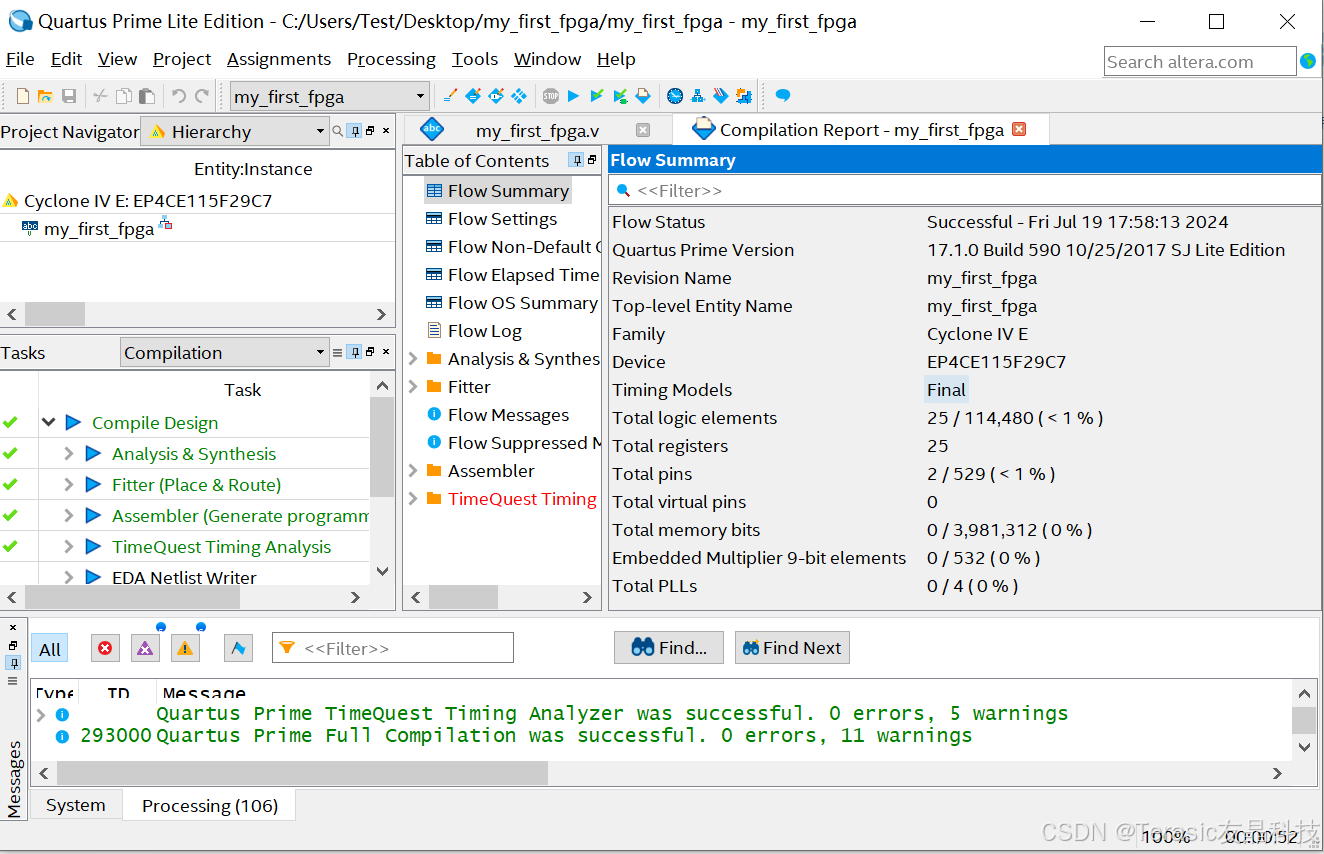Toggle the blue flag messages filter

tap(238, 649)
